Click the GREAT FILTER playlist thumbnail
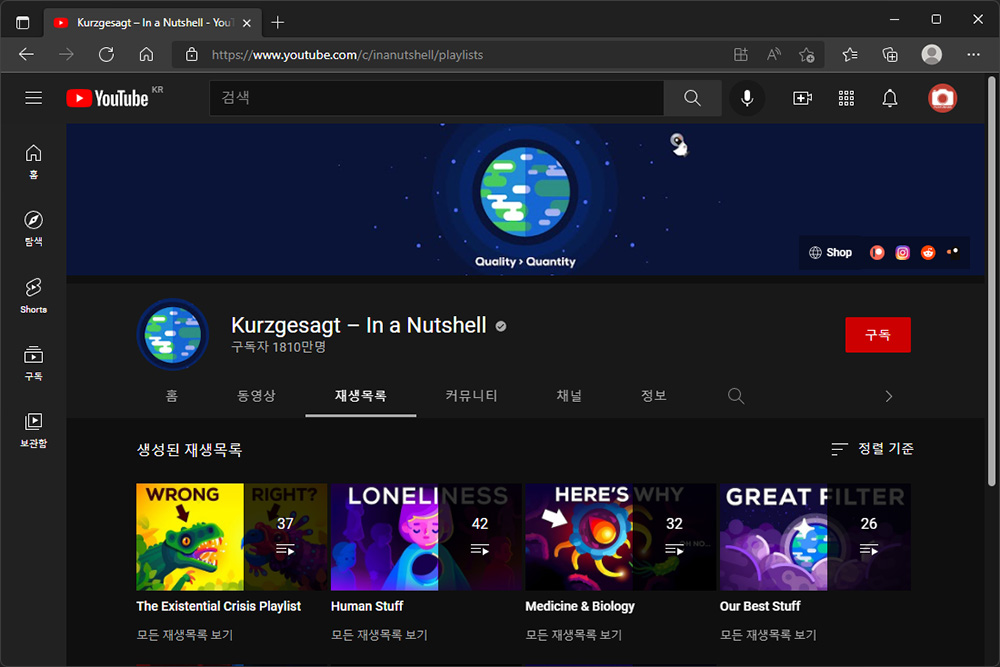The width and height of the screenshot is (1000, 667). pyautogui.click(x=815, y=537)
